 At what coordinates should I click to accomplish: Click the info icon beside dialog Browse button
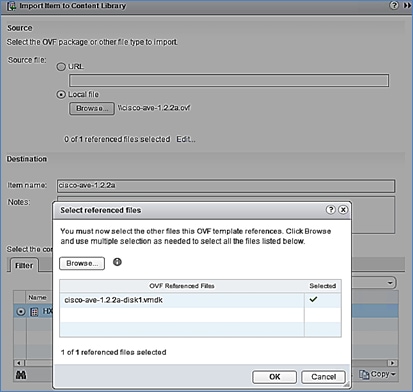click(x=117, y=262)
